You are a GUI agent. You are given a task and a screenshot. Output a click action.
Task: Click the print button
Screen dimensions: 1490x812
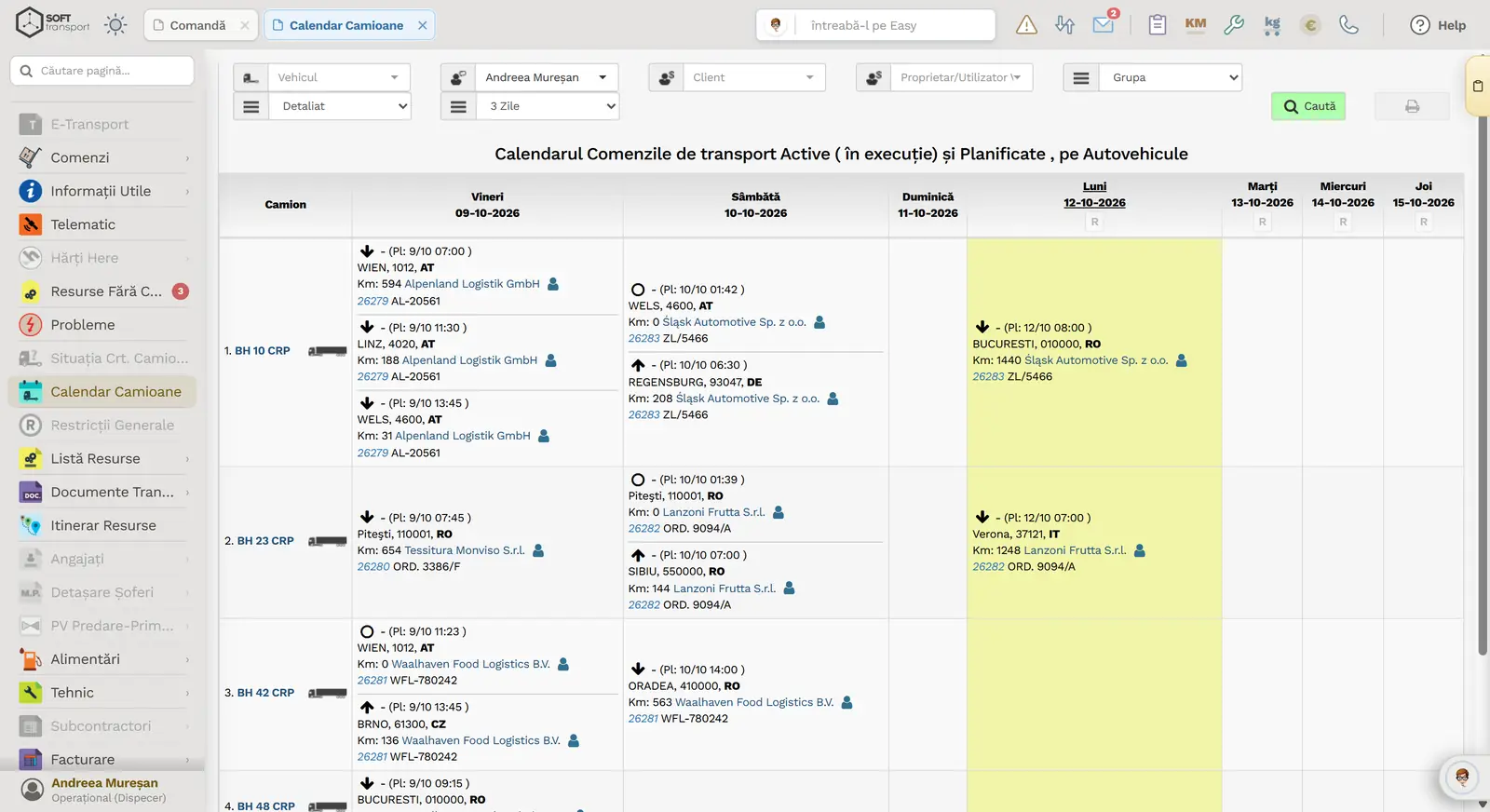tap(1412, 106)
